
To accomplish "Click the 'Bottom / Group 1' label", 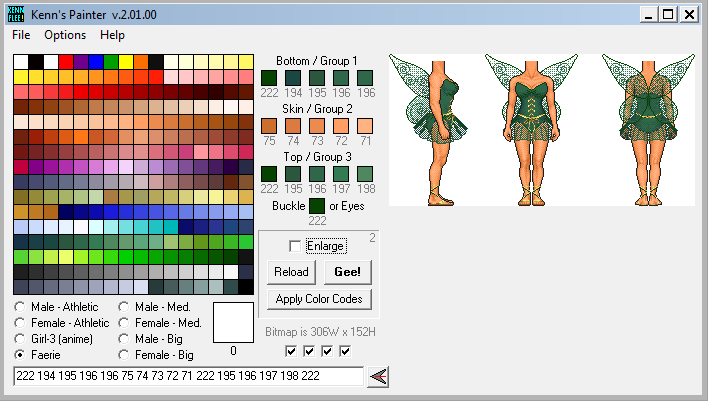I will click(317, 61).
